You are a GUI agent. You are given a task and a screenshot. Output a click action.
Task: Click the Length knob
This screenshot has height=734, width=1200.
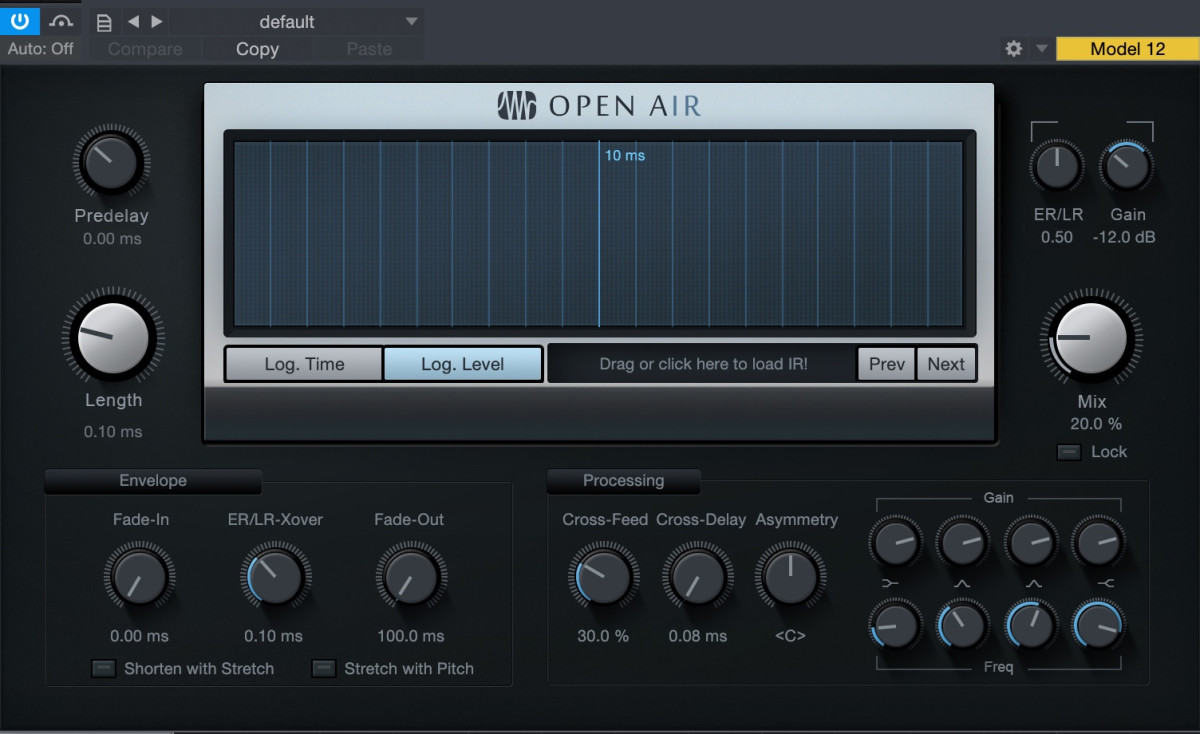tap(113, 337)
